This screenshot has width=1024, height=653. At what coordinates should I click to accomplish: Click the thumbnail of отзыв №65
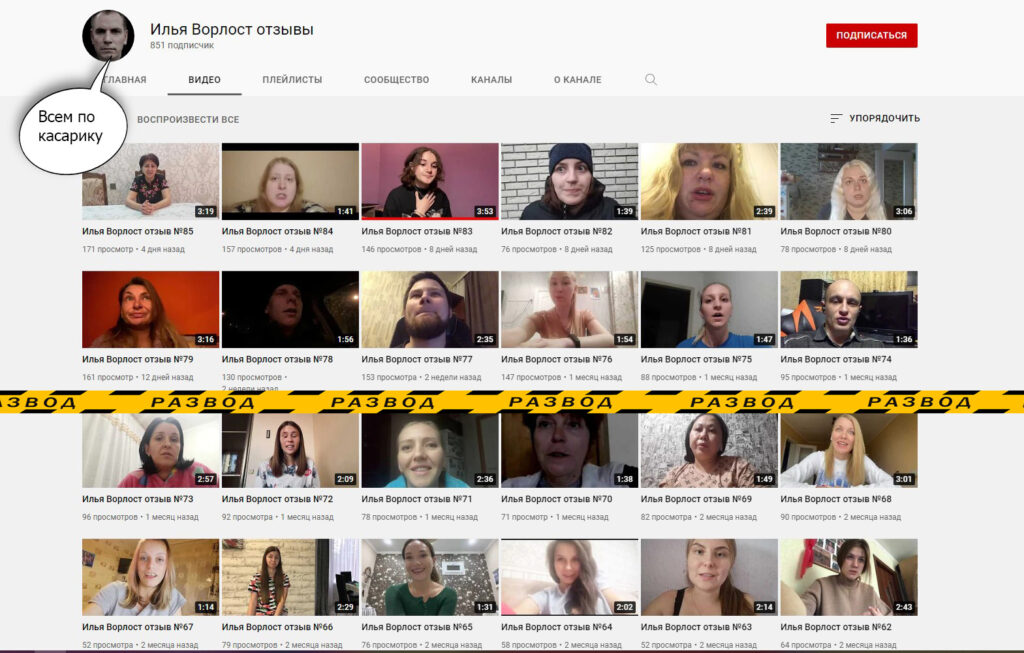tap(429, 577)
